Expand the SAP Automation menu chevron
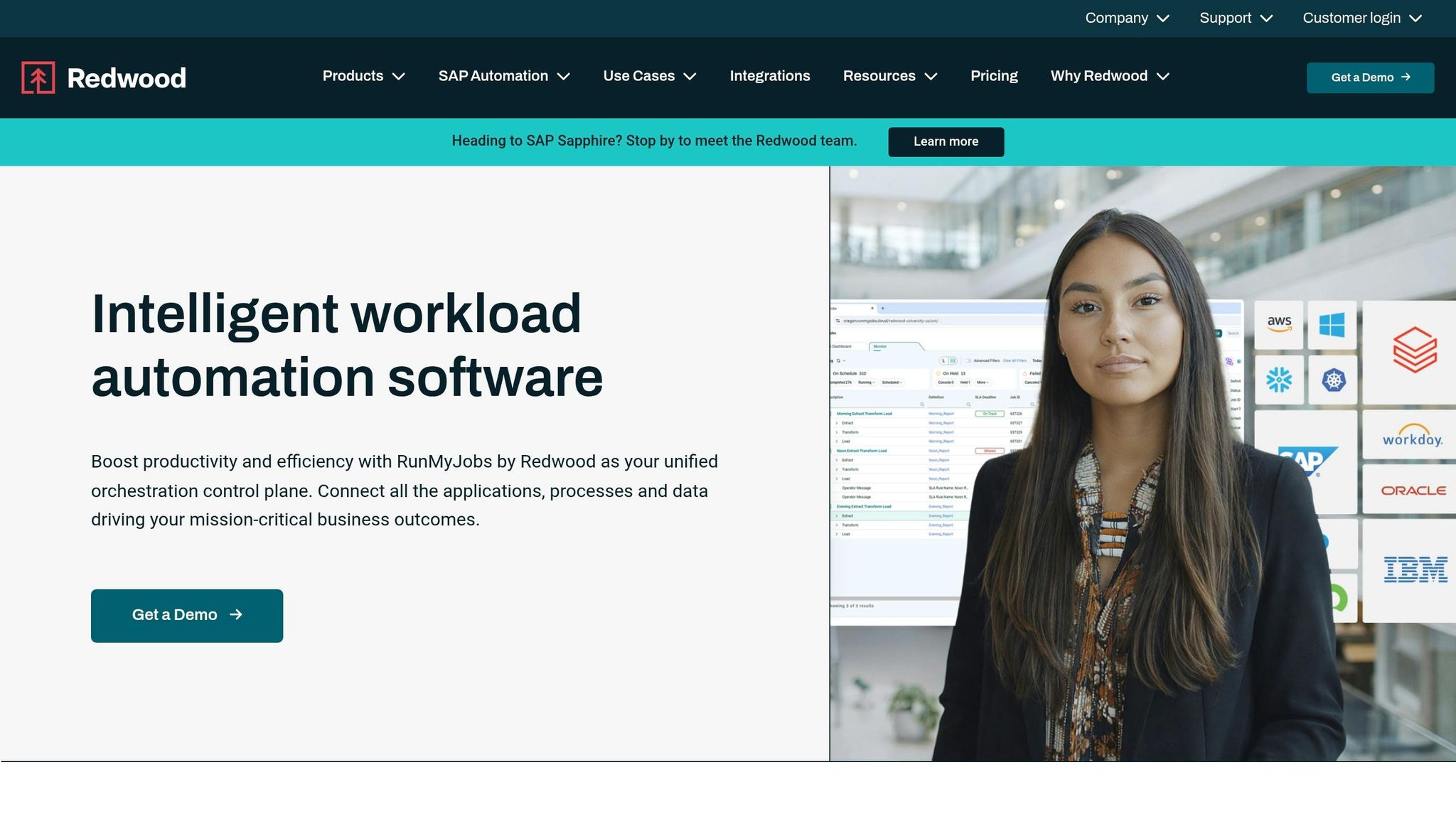This screenshot has width=1456, height=819. point(564,76)
